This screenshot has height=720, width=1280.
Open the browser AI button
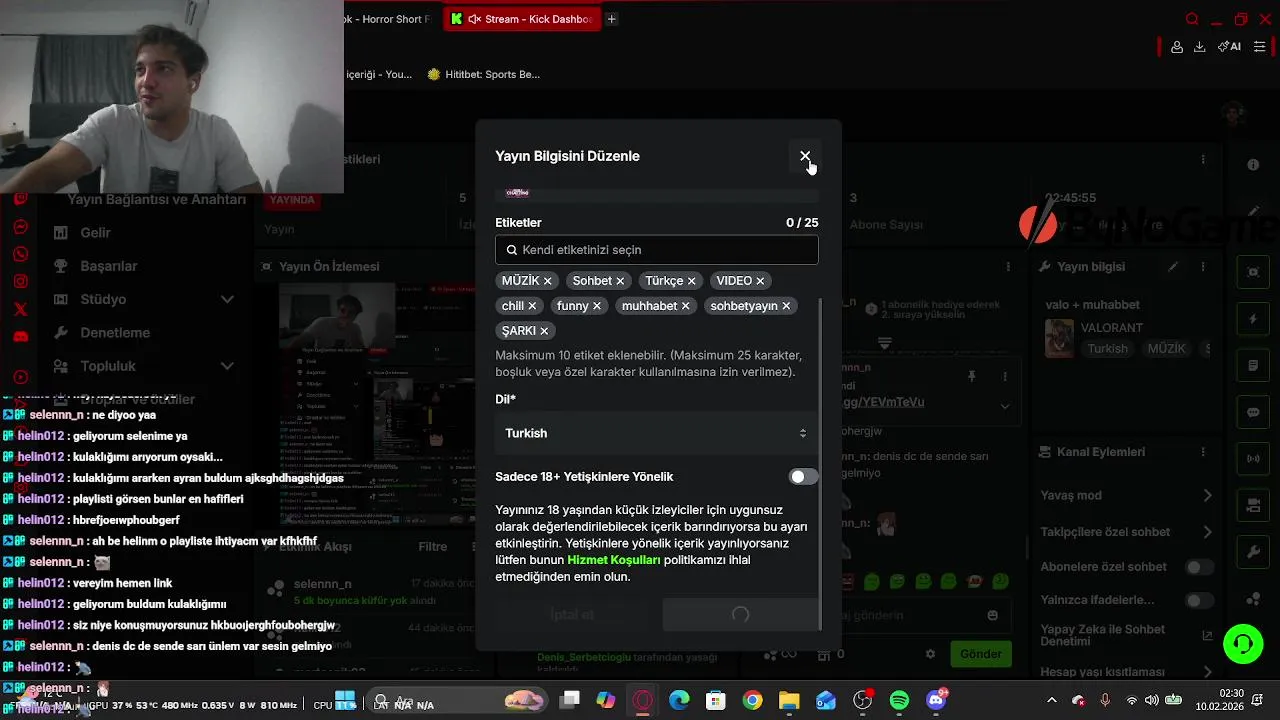point(1229,47)
